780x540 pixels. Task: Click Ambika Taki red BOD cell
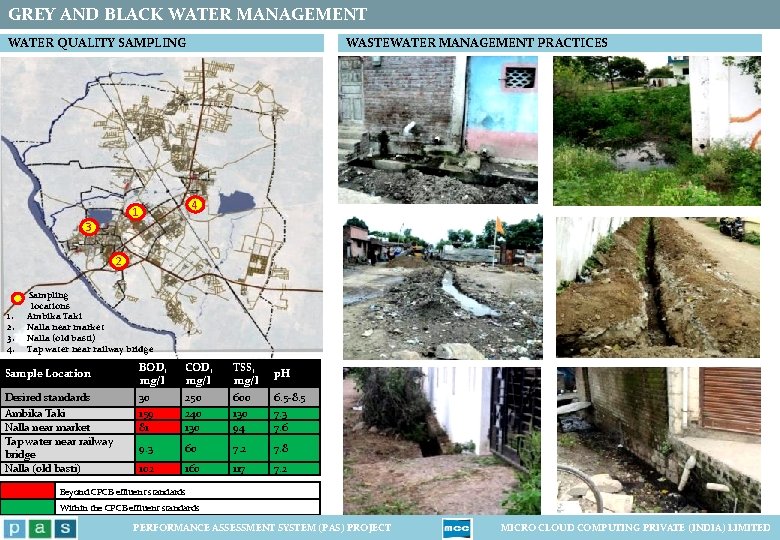point(157,413)
